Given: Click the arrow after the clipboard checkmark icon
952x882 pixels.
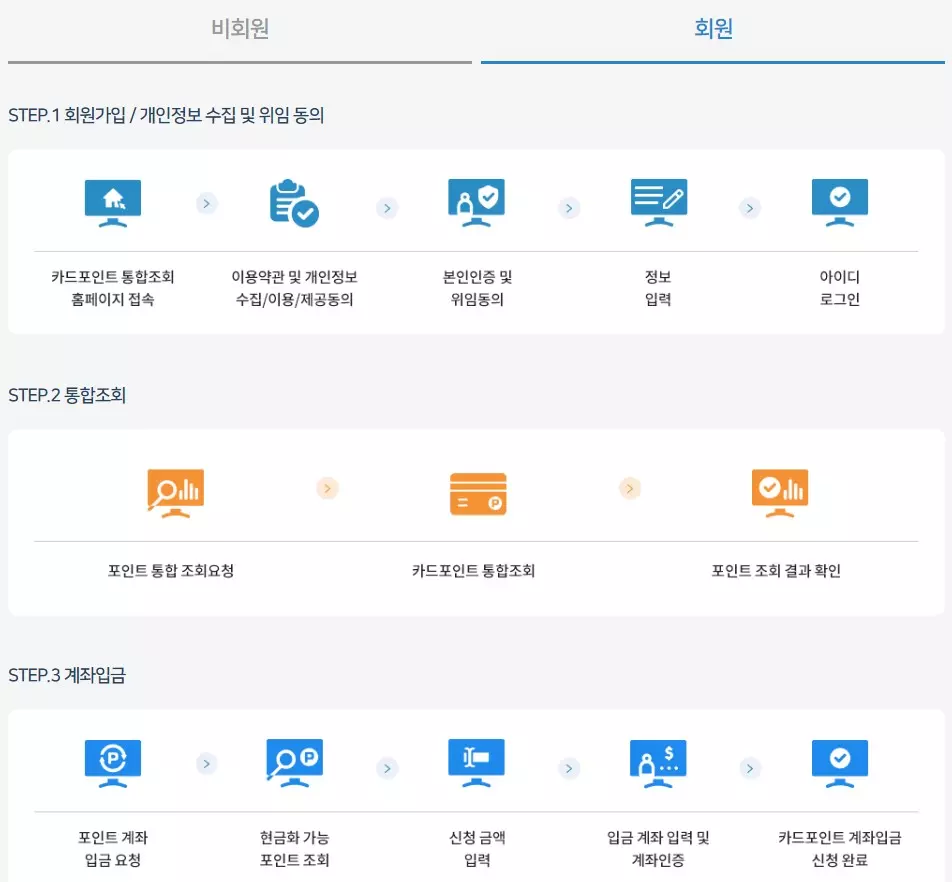Looking at the screenshot, I should 387,208.
